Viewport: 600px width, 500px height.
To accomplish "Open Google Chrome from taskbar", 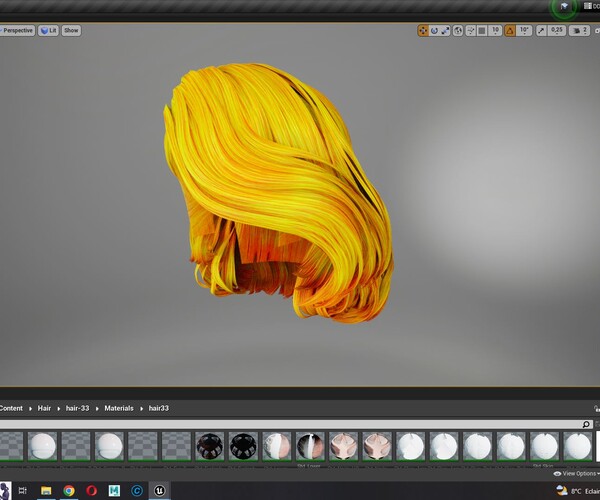I will 69,490.
